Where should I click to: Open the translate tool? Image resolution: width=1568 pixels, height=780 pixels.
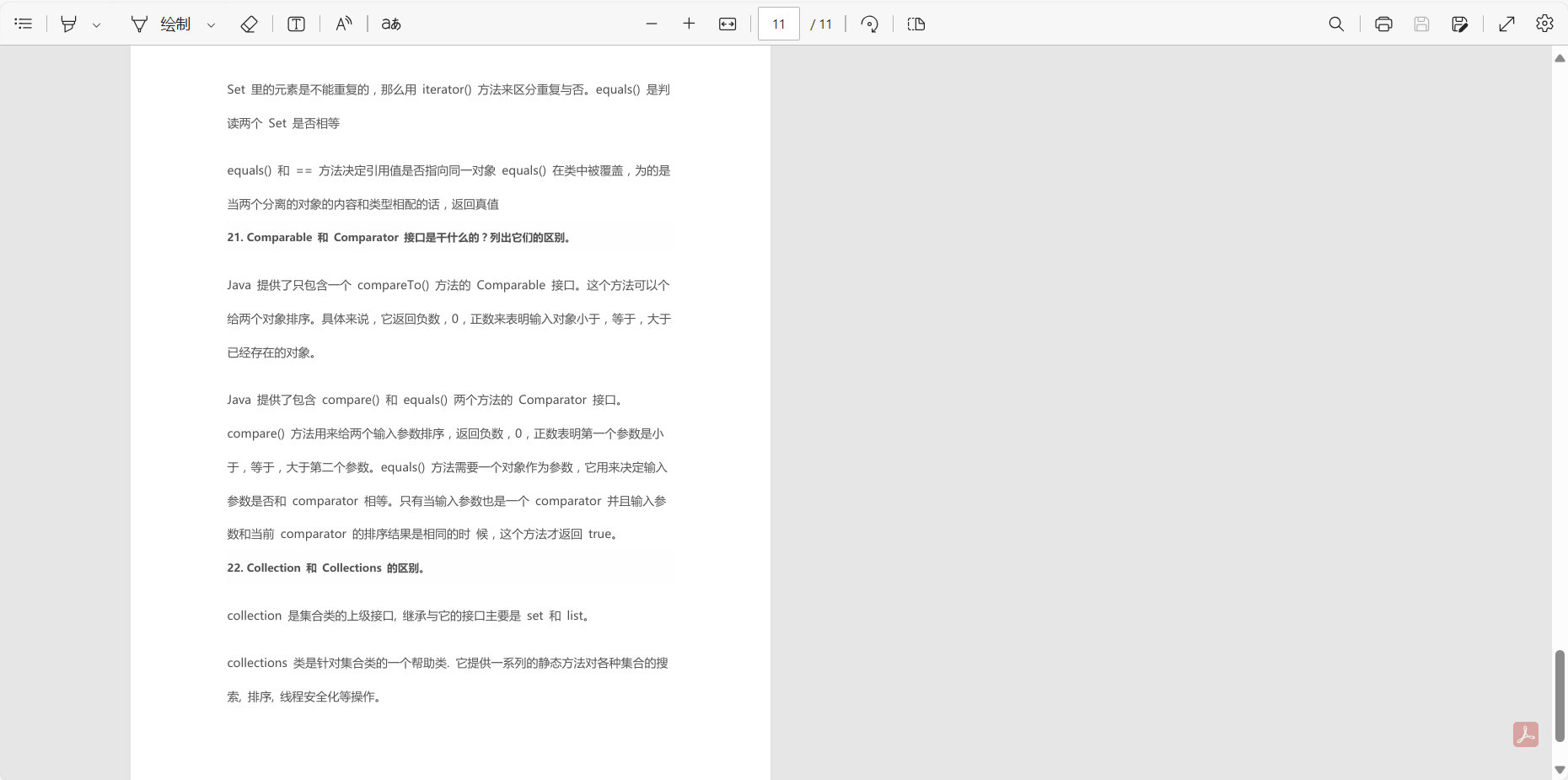(x=391, y=24)
